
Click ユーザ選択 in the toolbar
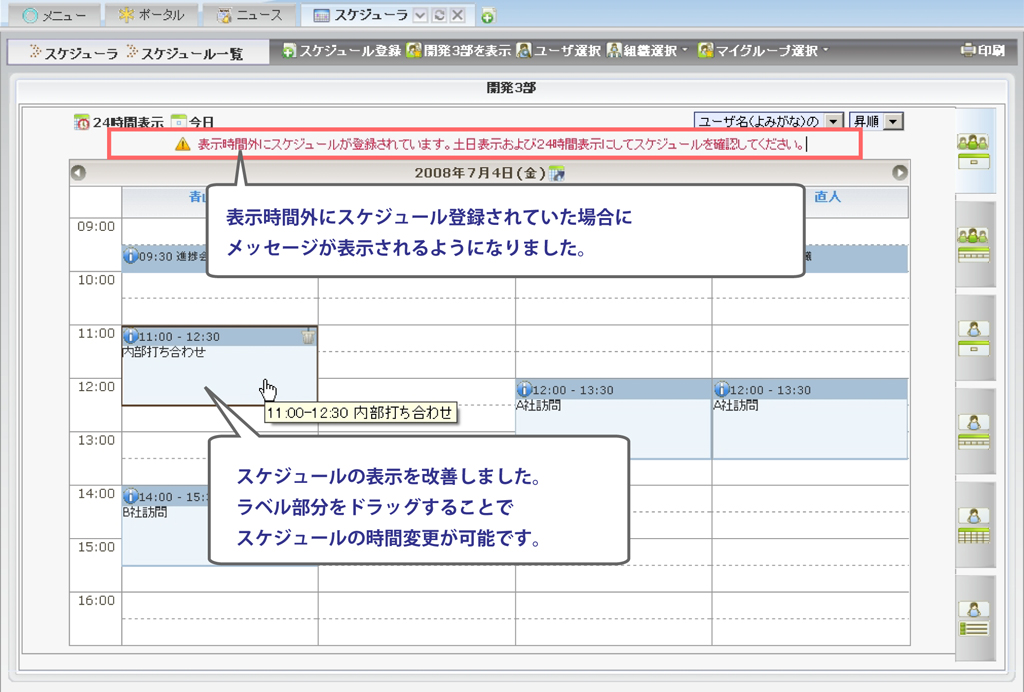(x=558, y=50)
